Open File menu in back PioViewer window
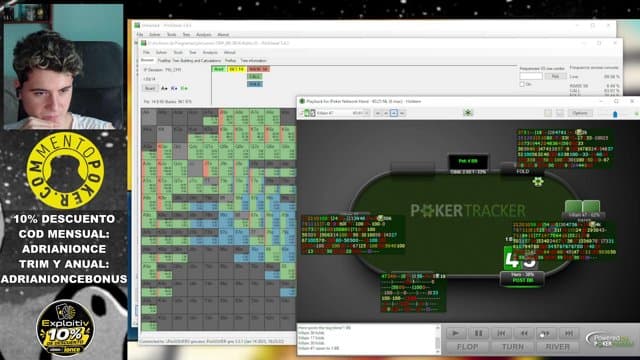Viewport: 640px width, 360px height. (x=140, y=35)
